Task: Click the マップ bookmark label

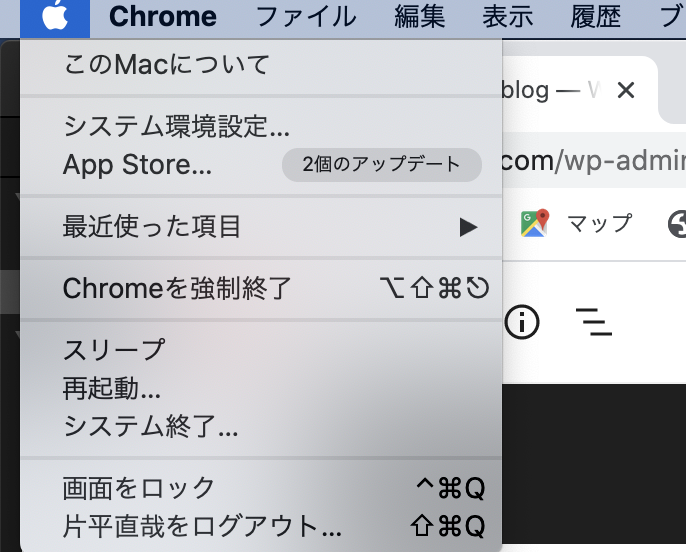Action: (599, 223)
